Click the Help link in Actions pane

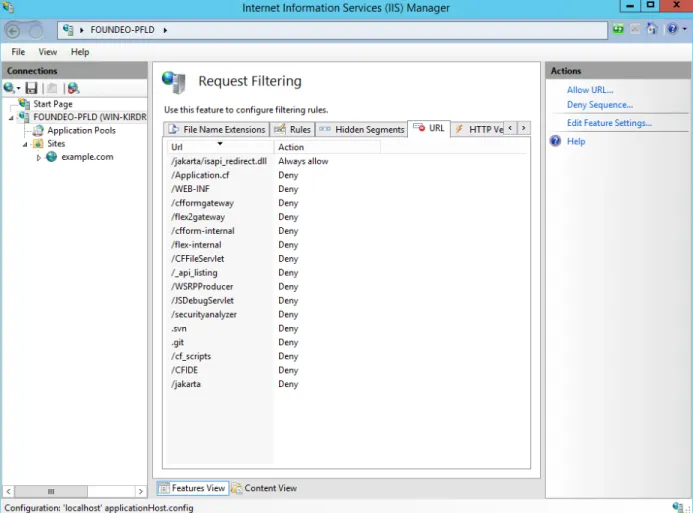coord(576,141)
